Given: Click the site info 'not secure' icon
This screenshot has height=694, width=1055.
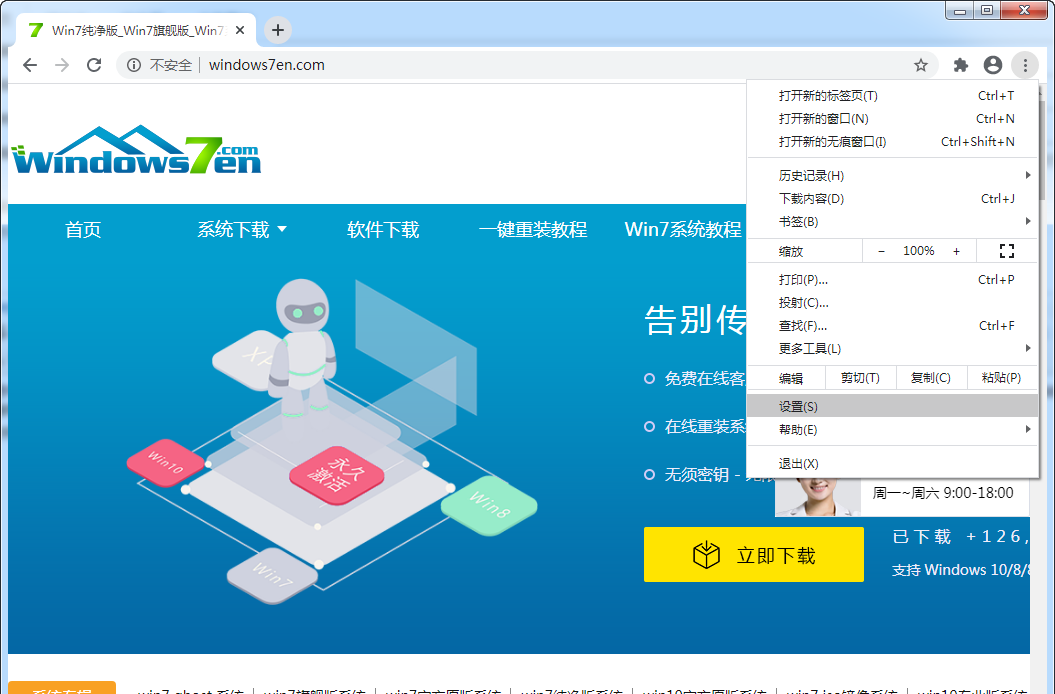Looking at the screenshot, I should [134, 65].
